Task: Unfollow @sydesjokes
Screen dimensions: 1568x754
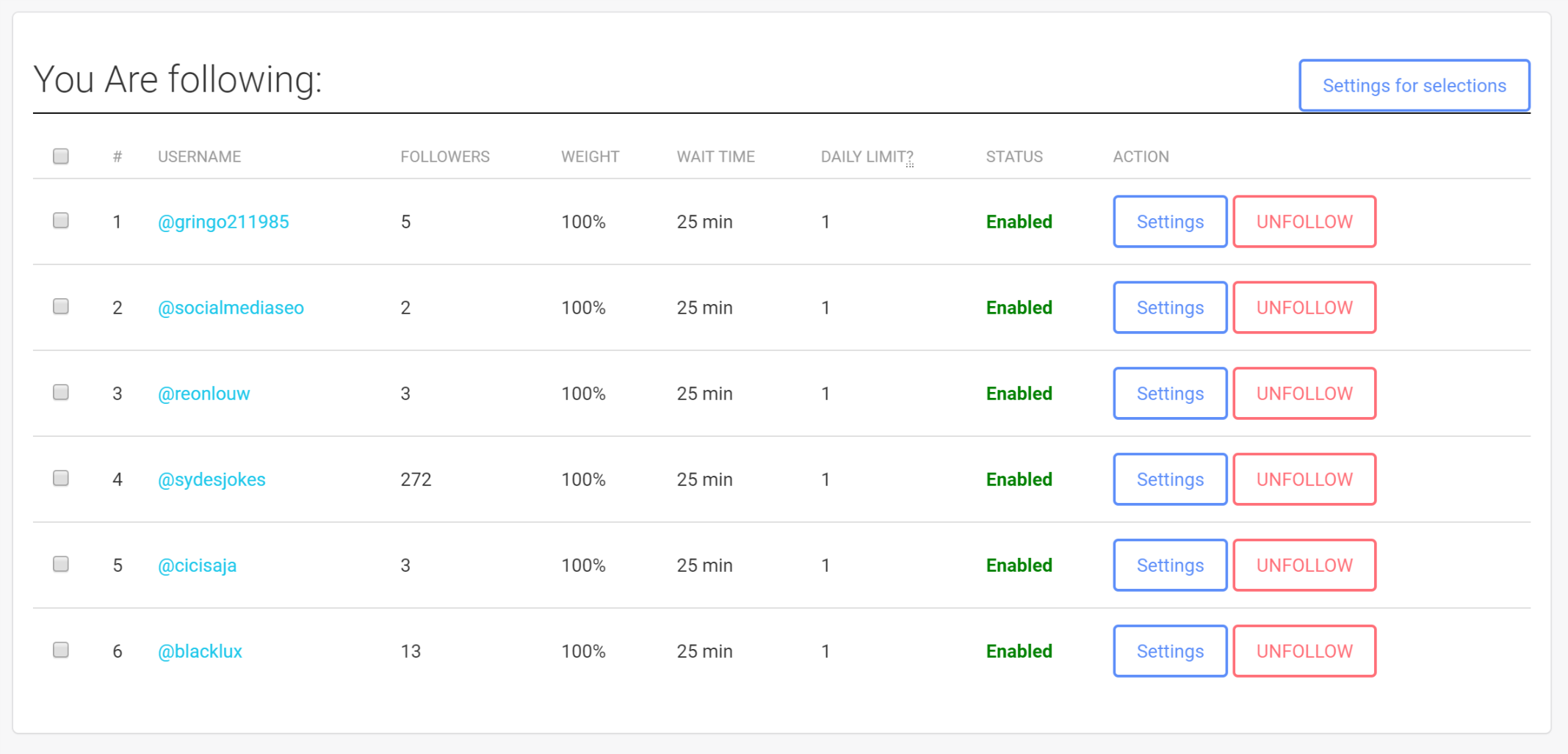Action: [1304, 479]
